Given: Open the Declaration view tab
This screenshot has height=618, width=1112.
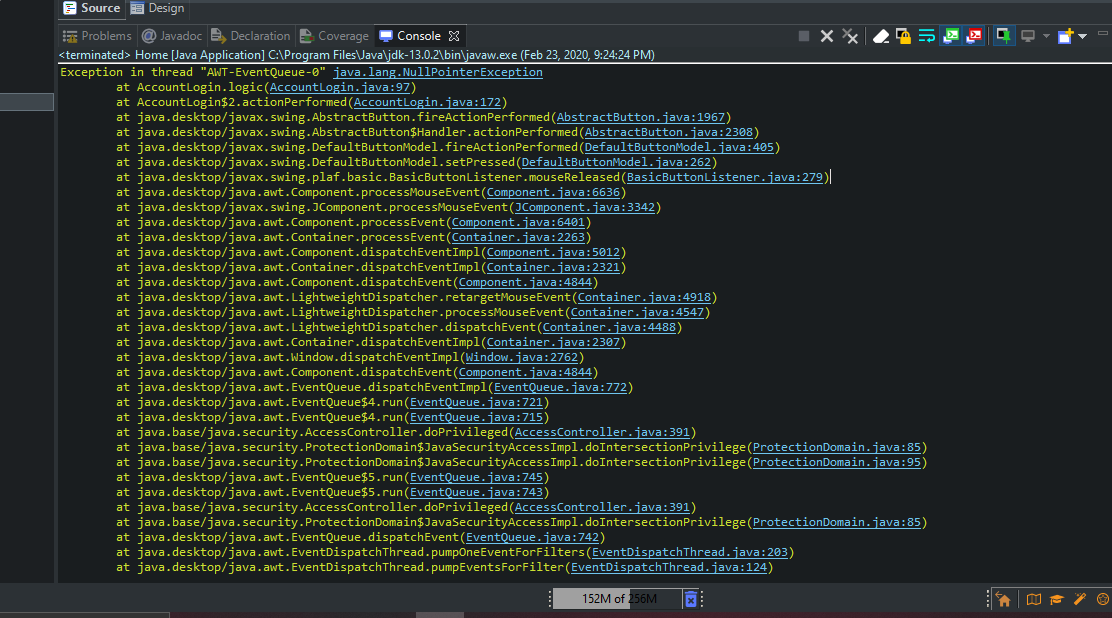Looking at the screenshot, I should pos(251,36).
